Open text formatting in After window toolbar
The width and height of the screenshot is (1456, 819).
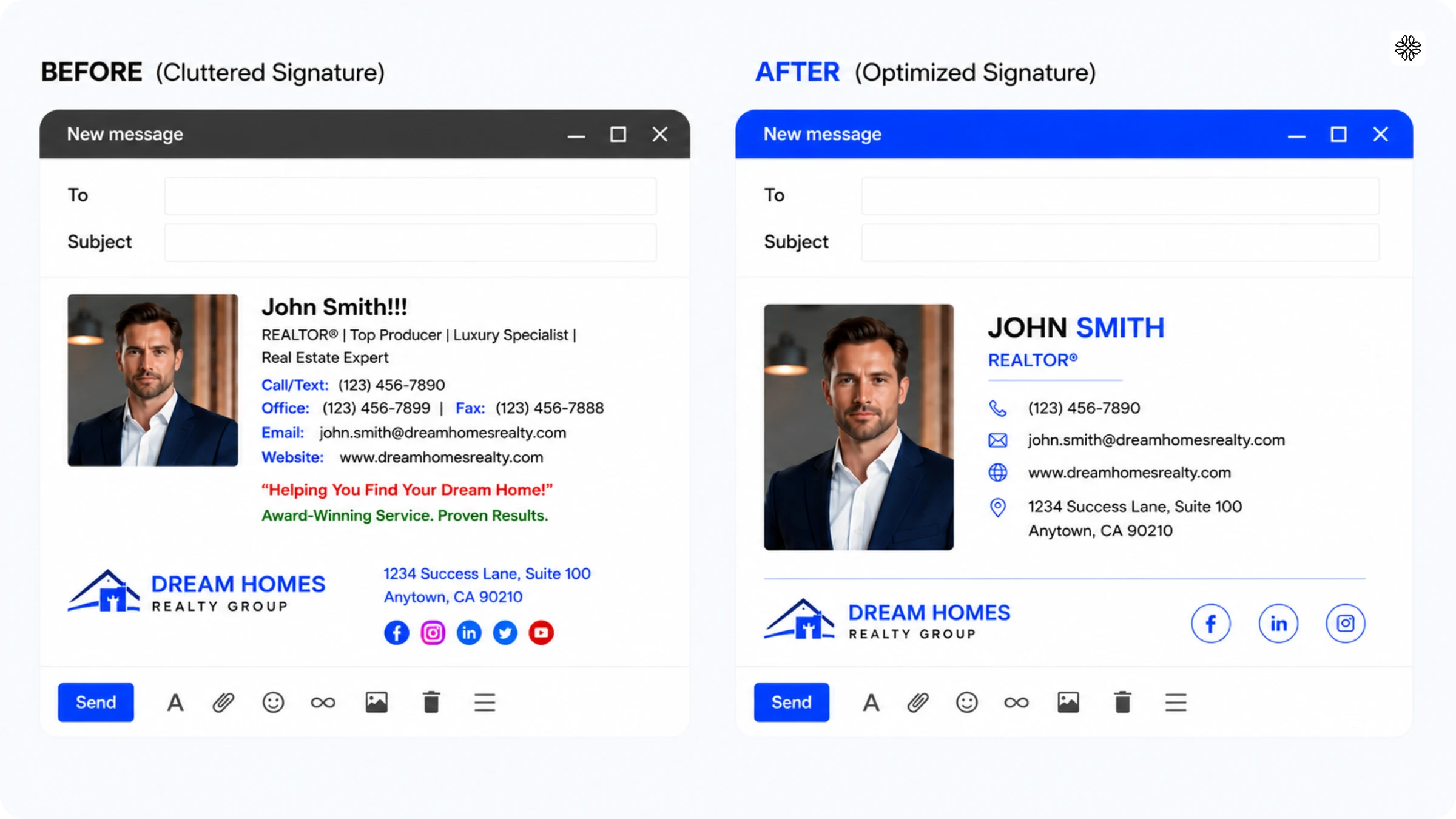(871, 703)
